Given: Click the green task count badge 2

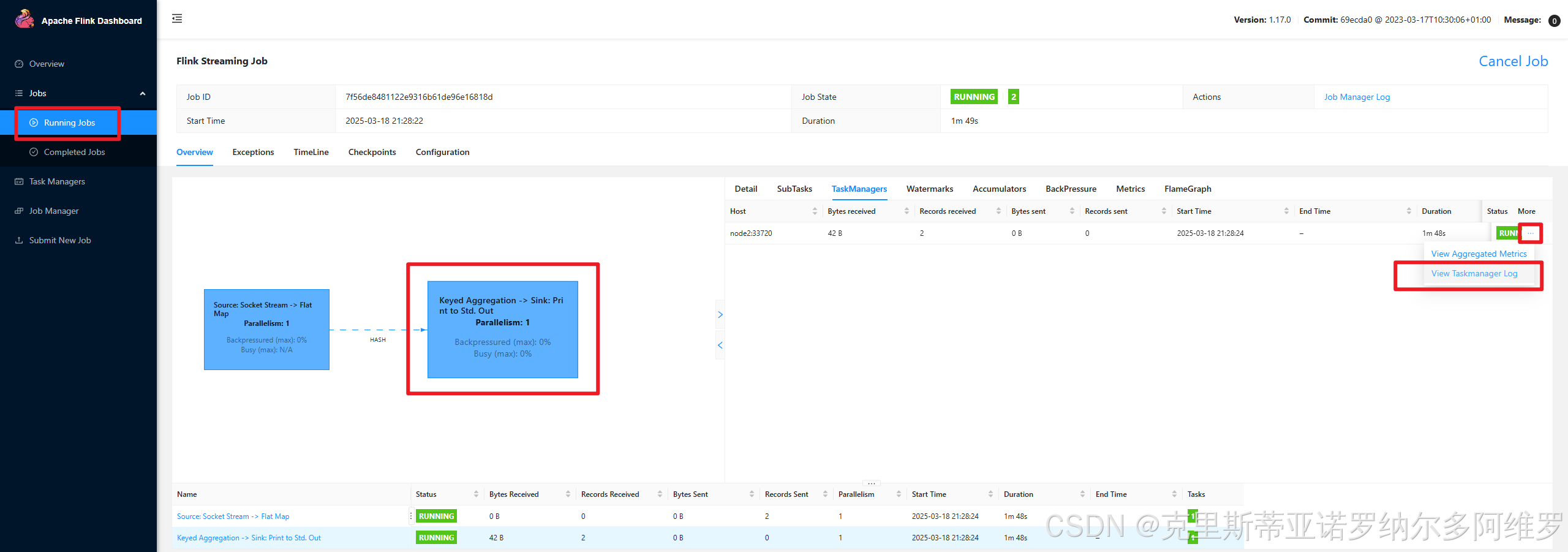Looking at the screenshot, I should coord(1014,97).
